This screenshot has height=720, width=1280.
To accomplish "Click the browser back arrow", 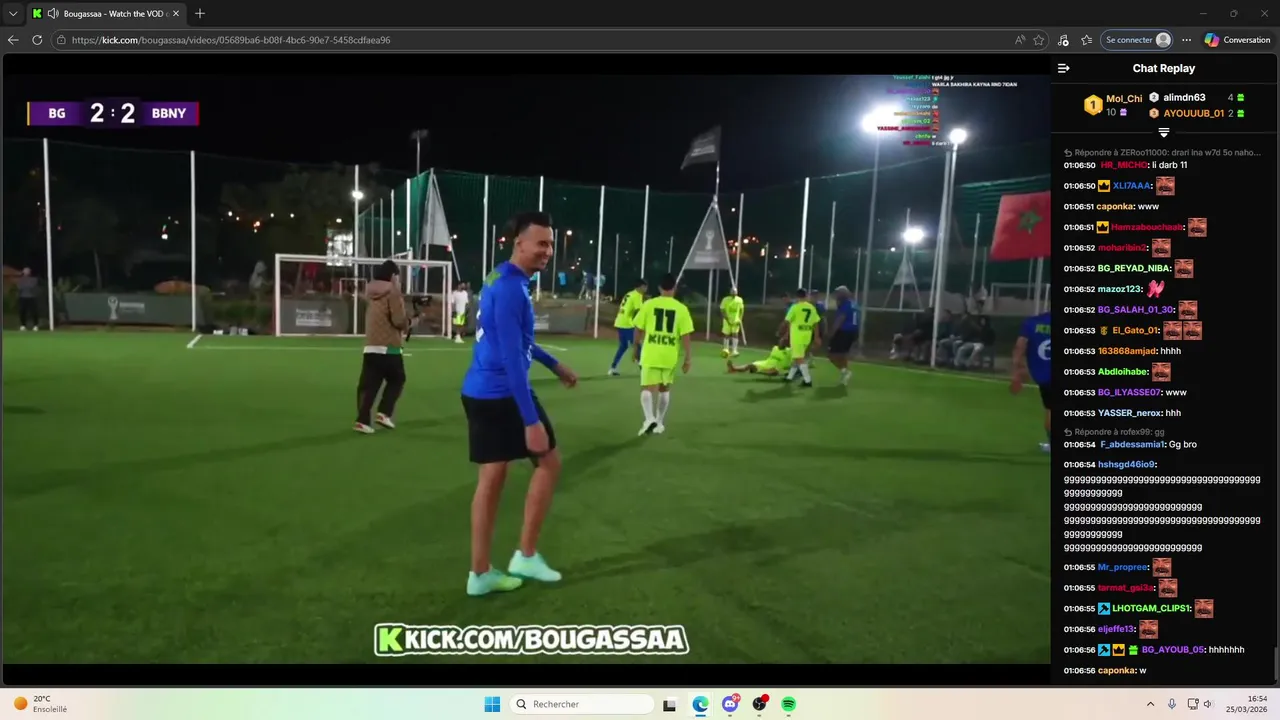I will tap(13, 40).
